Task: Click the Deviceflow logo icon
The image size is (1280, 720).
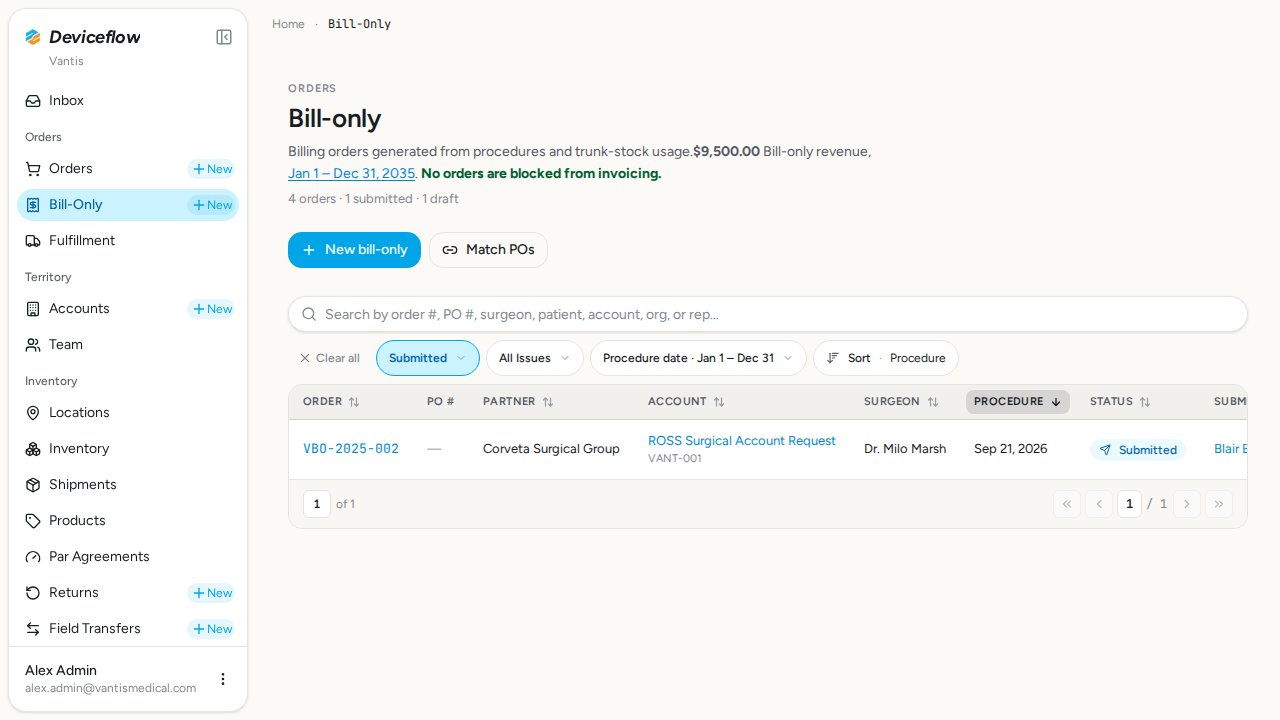Action: (33, 37)
